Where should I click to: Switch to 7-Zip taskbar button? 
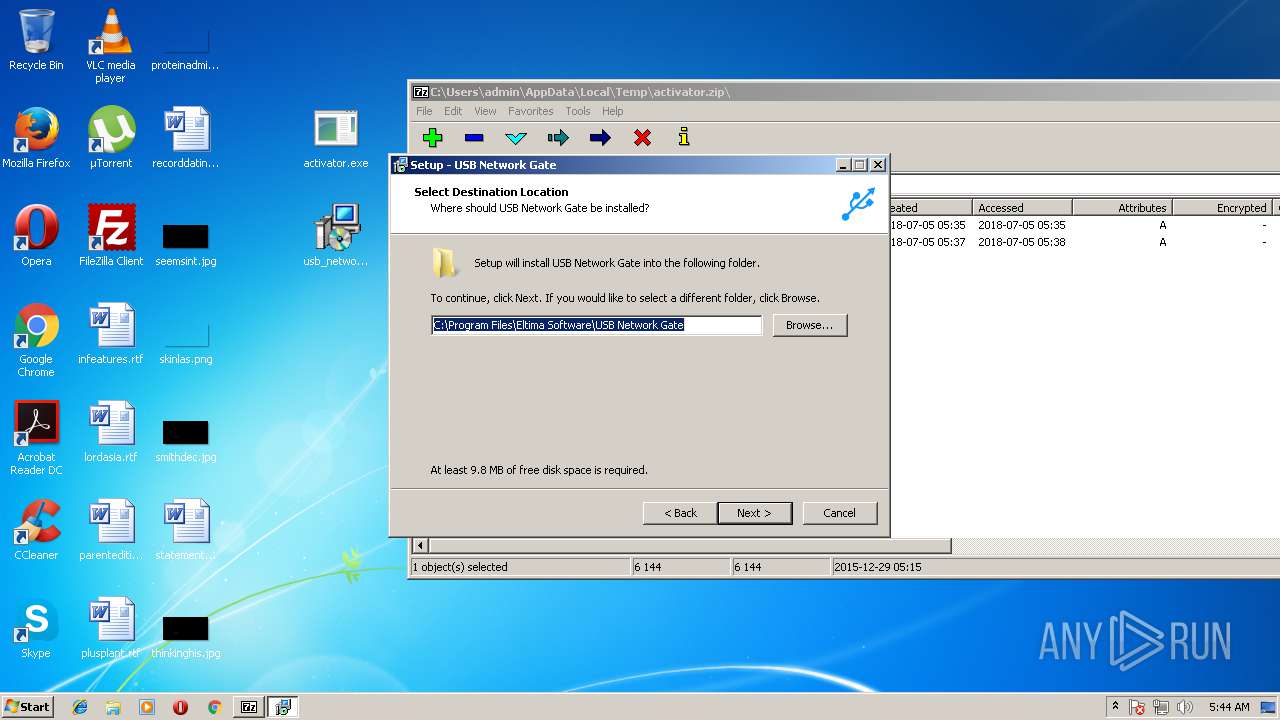coord(248,707)
